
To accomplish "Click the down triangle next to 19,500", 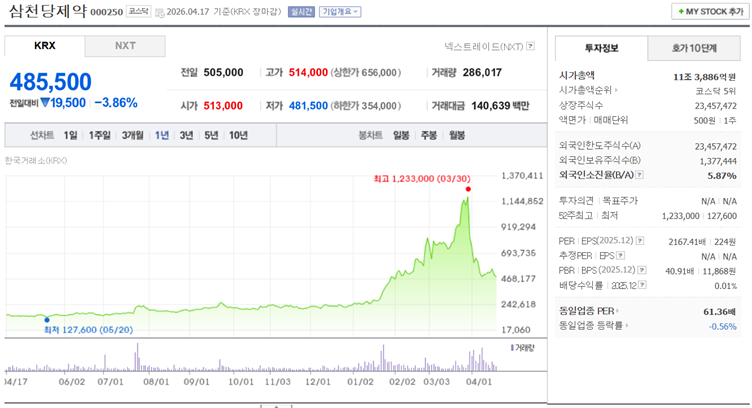I will pos(45,103).
